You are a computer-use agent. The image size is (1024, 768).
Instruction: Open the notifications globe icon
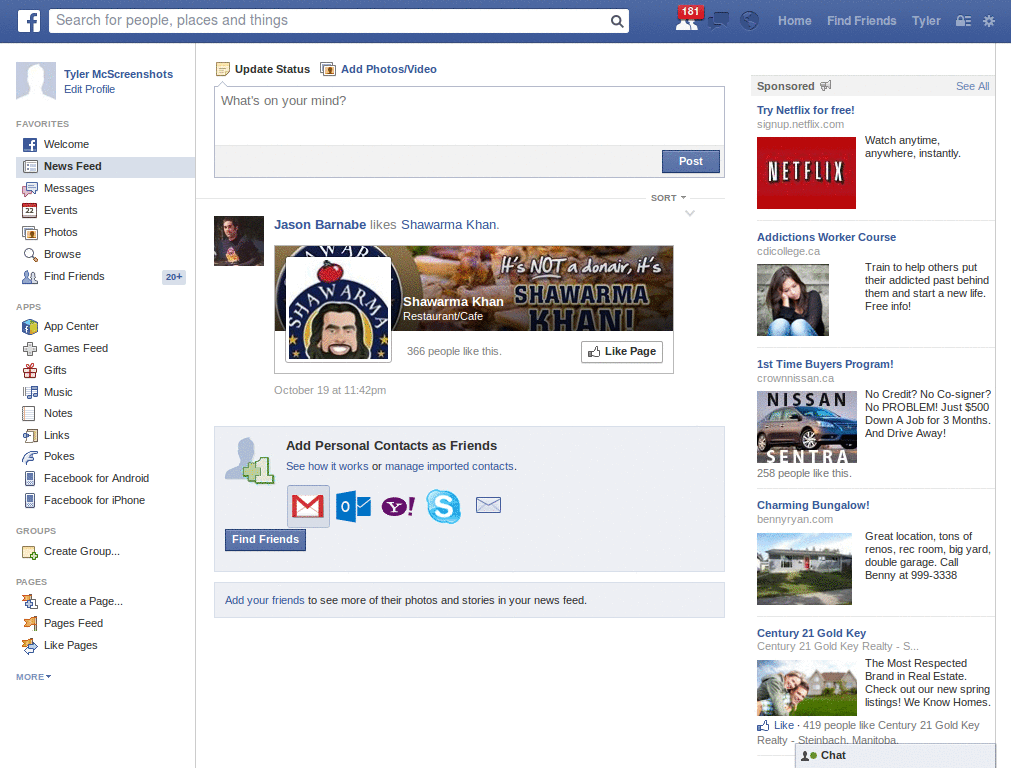pos(749,20)
